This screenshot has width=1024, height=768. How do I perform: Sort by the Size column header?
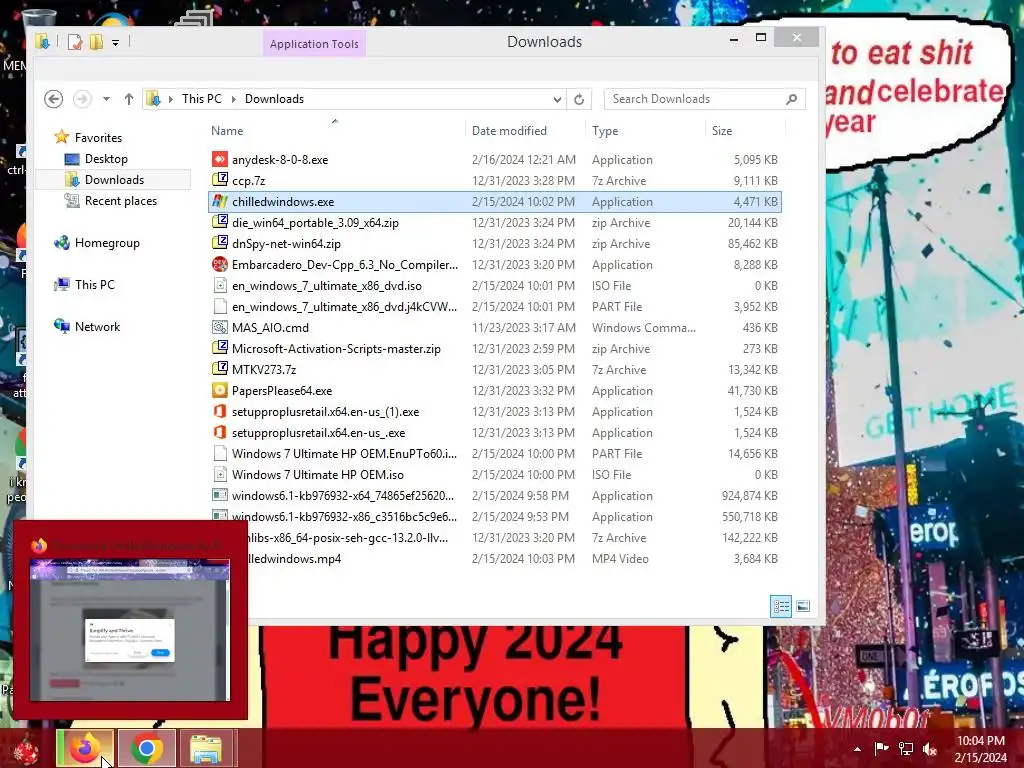click(722, 131)
